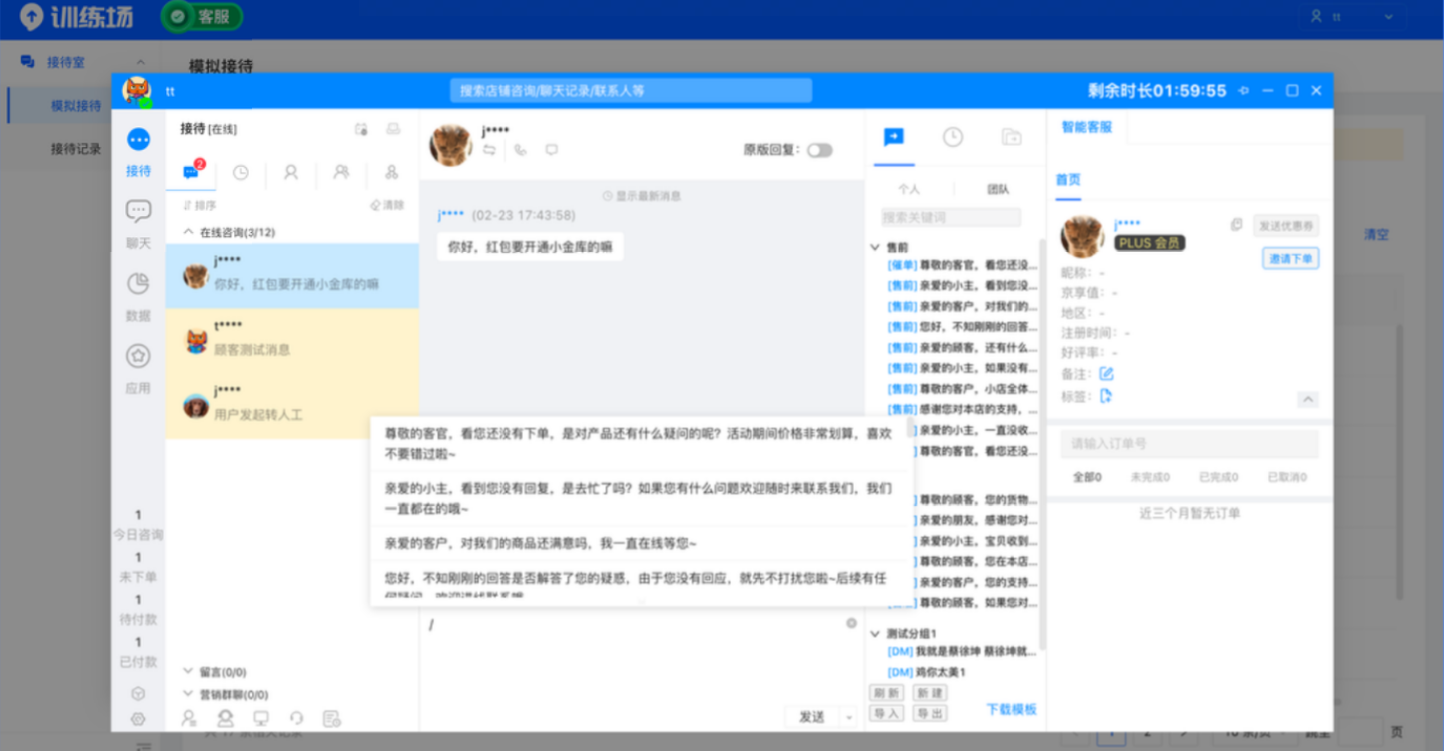The image size is (1444, 751).
Task: Click the cube icon above settings gear
Action: [x=138, y=694]
